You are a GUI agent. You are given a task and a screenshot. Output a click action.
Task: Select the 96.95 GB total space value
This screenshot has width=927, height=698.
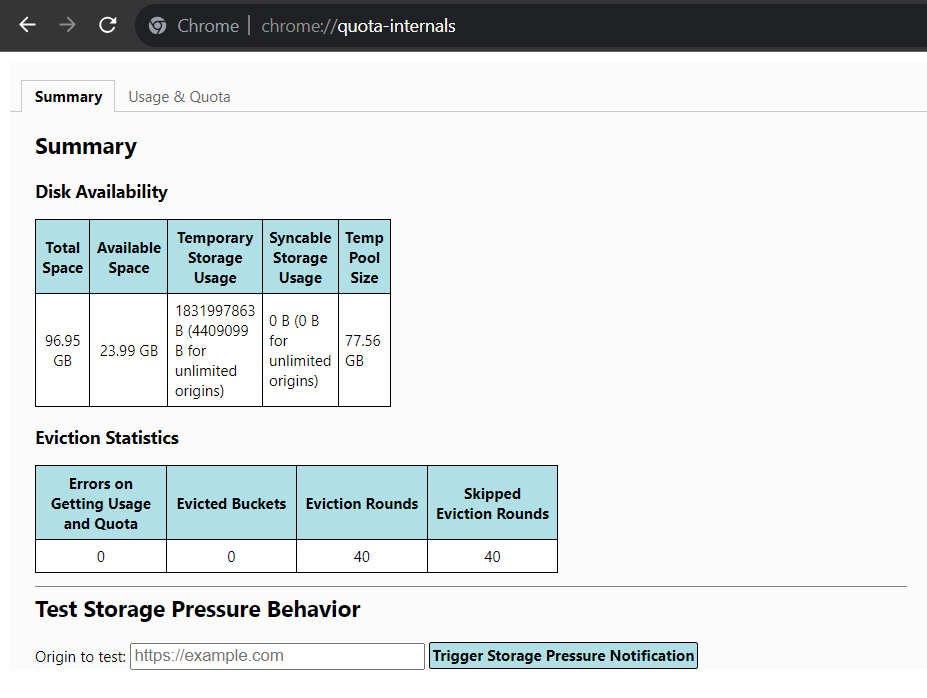63,350
